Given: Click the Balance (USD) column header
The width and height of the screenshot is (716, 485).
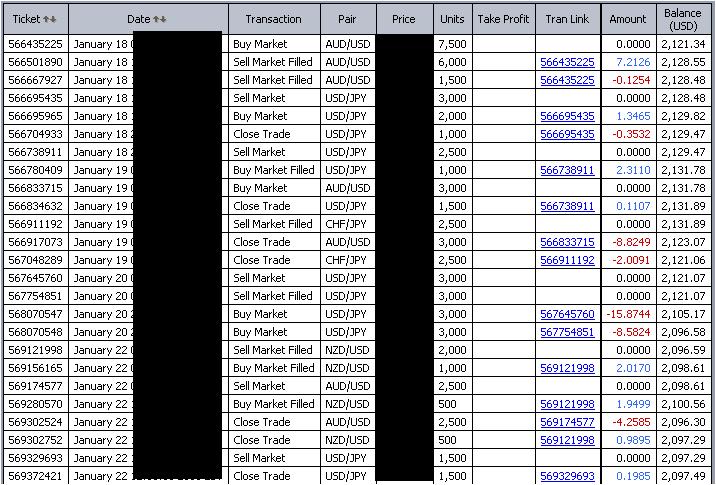Looking at the screenshot, I should [x=683, y=19].
